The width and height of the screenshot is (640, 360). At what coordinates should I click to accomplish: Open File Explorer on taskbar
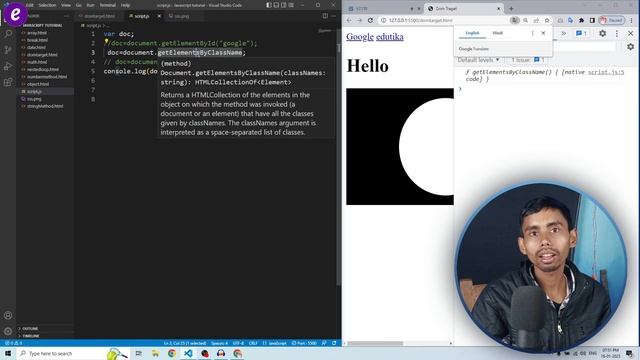coord(155,353)
